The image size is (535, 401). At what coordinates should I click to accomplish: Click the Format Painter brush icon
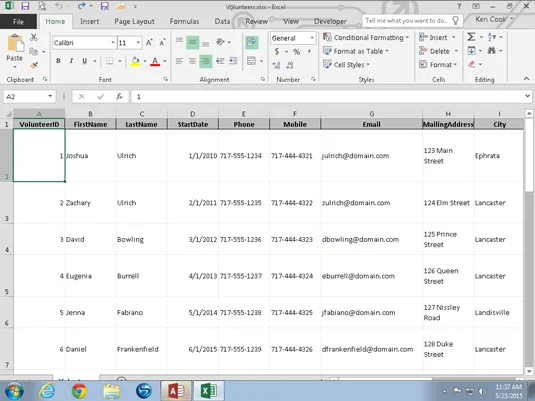(x=34, y=65)
